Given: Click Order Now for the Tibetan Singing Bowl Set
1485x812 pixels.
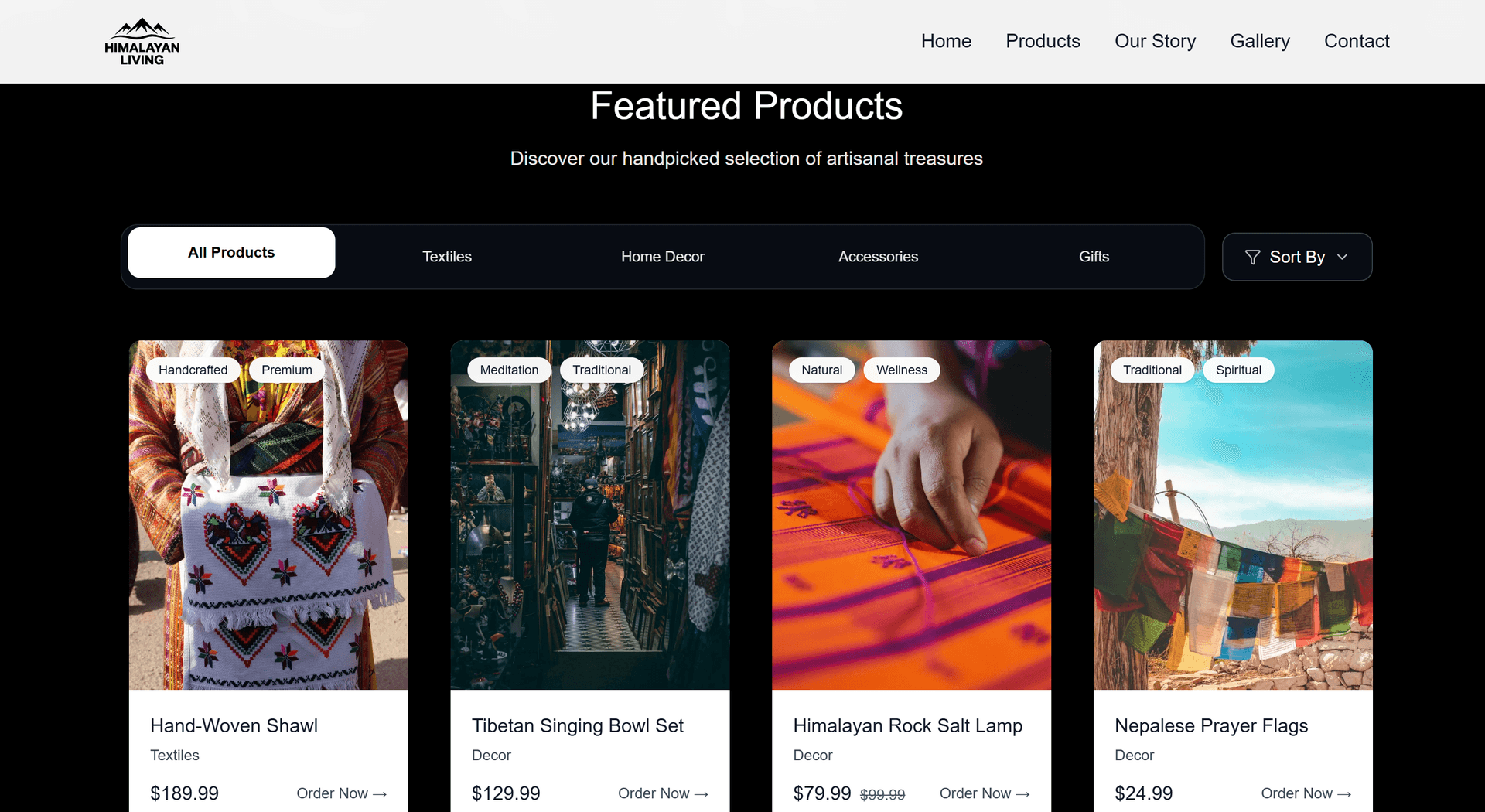Looking at the screenshot, I should click(x=663, y=793).
